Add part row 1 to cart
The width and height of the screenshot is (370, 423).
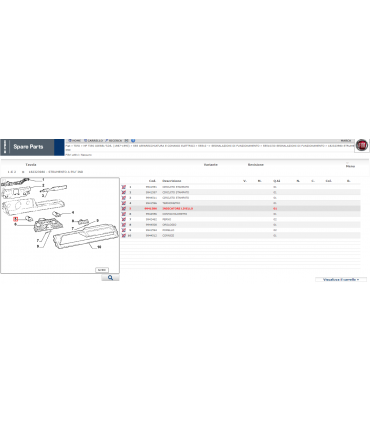click(x=124, y=187)
